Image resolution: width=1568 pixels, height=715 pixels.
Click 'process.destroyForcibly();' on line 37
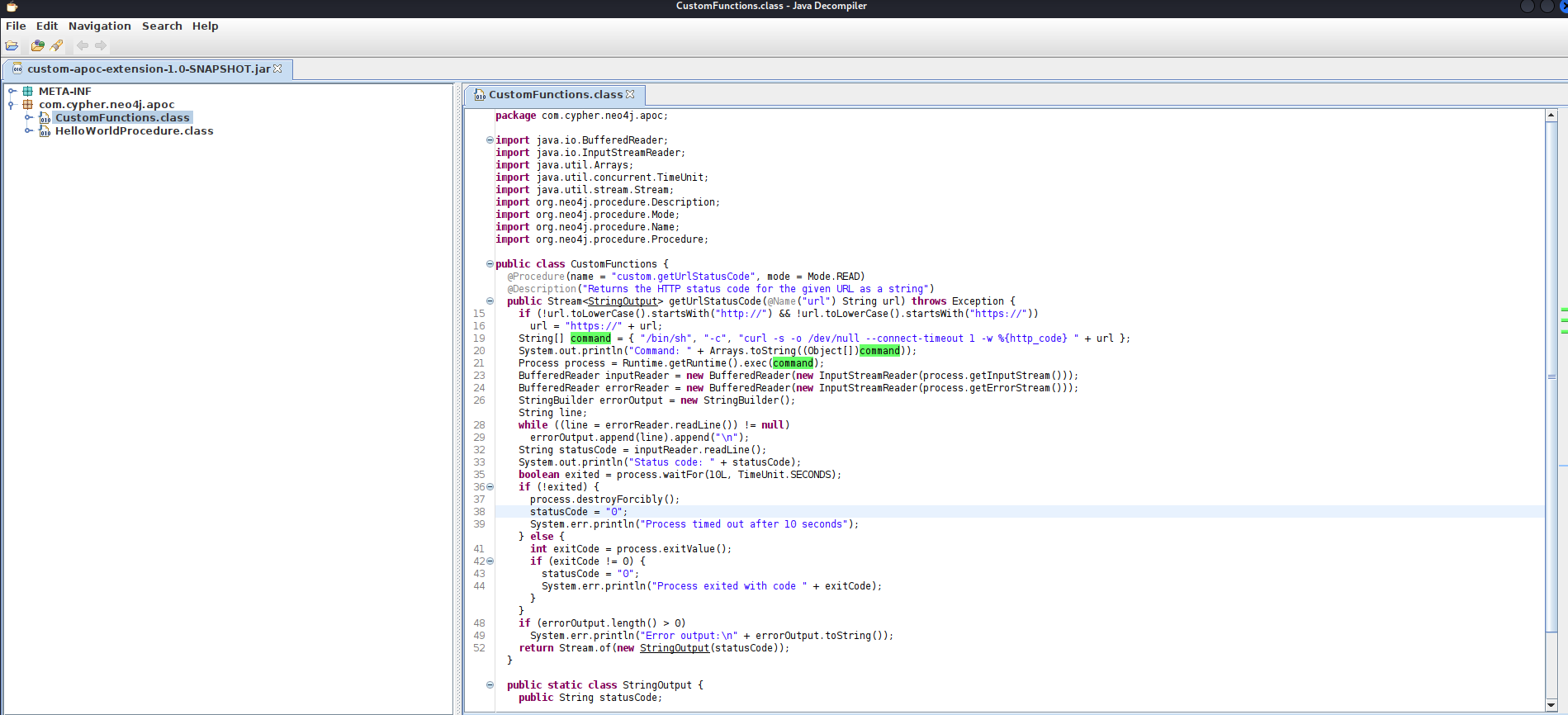tap(604, 500)
